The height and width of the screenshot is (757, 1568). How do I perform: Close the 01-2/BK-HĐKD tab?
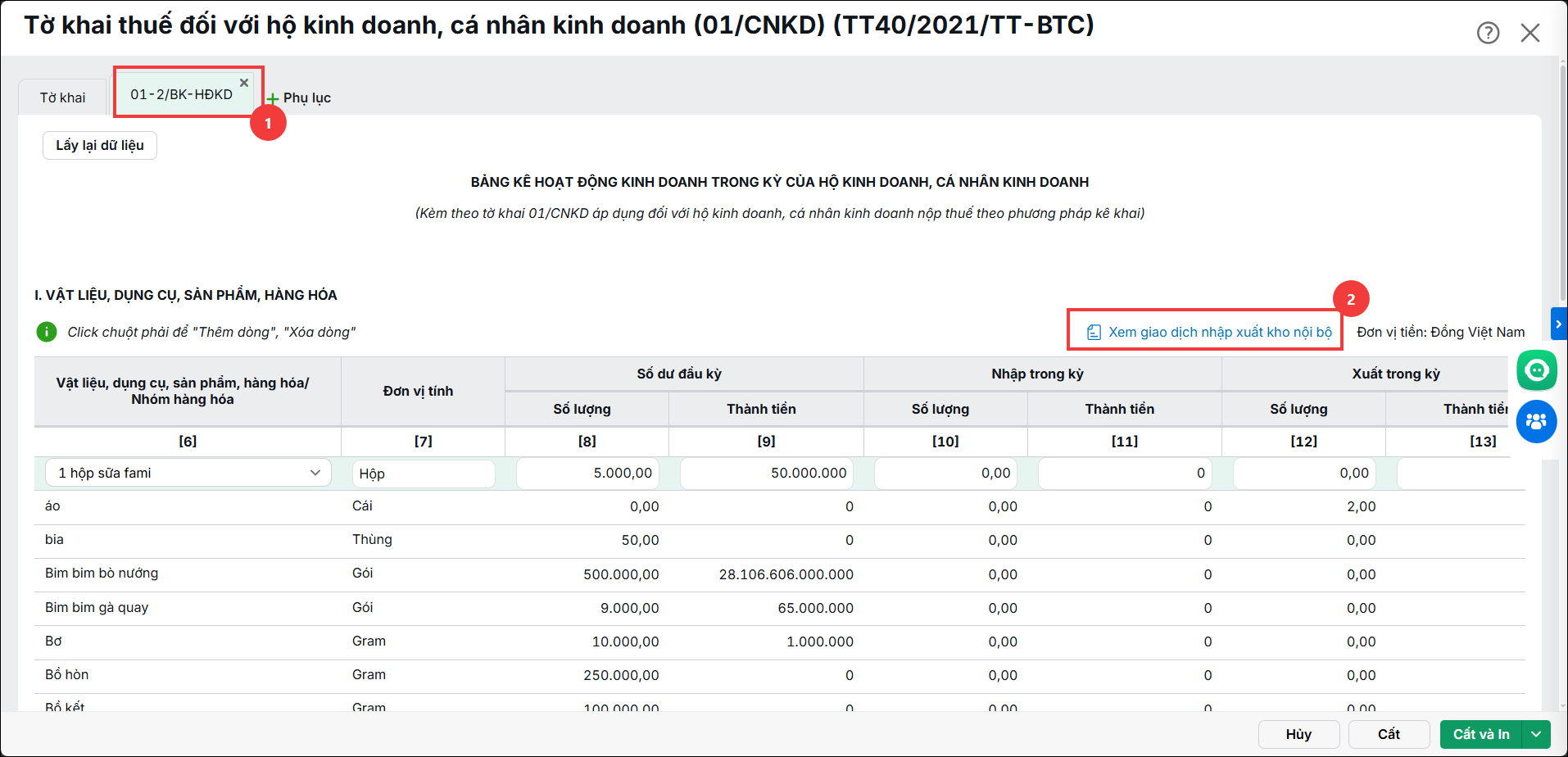coord(244,83)
